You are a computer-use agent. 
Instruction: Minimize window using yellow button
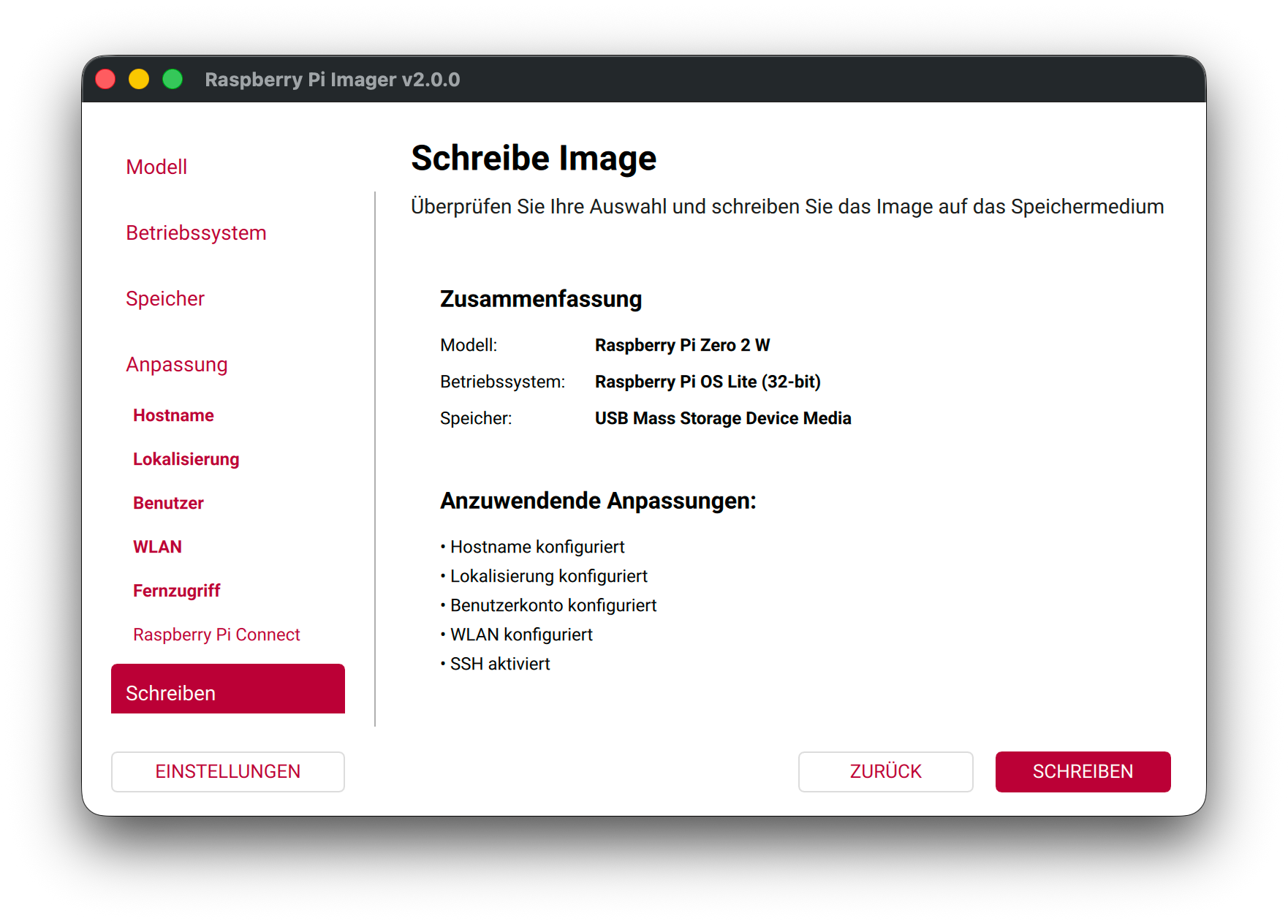[x=139, y=79]
